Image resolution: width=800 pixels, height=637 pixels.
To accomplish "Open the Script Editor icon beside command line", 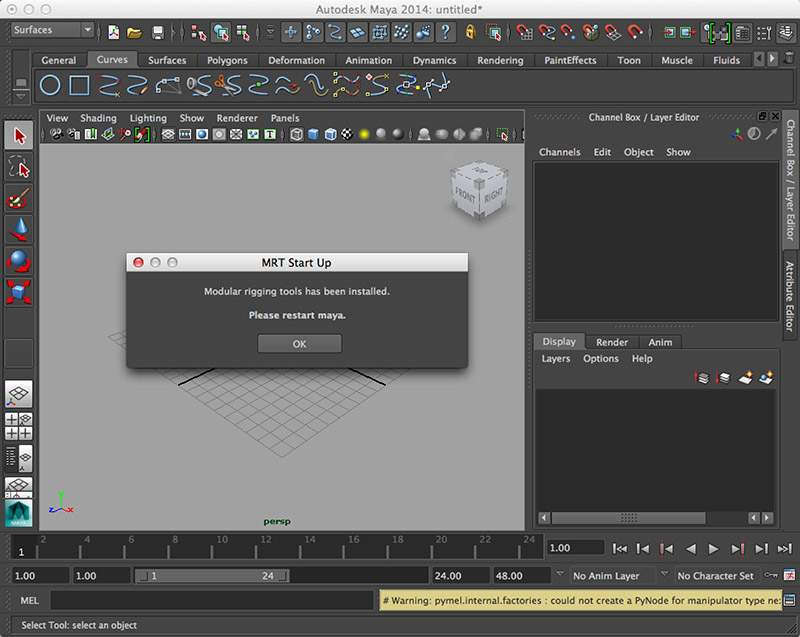I will click(790, 600).
